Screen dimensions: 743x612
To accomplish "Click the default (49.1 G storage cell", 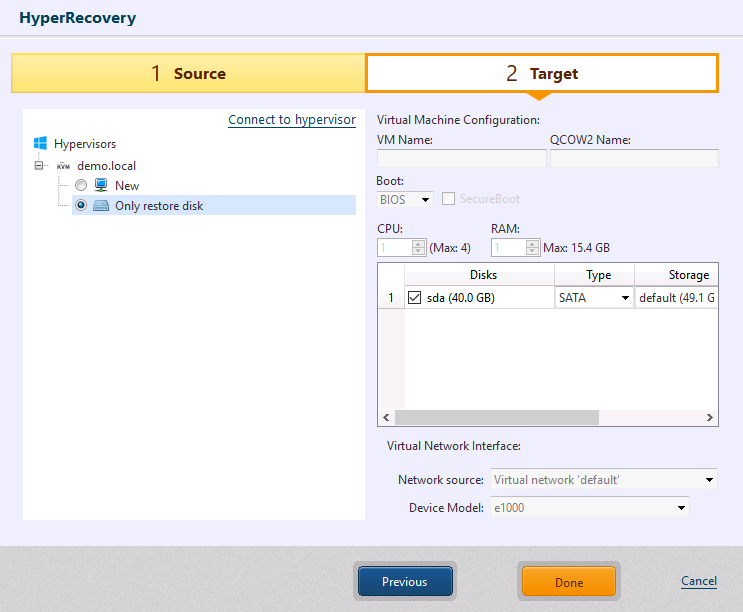I will [x=676, y=297].
